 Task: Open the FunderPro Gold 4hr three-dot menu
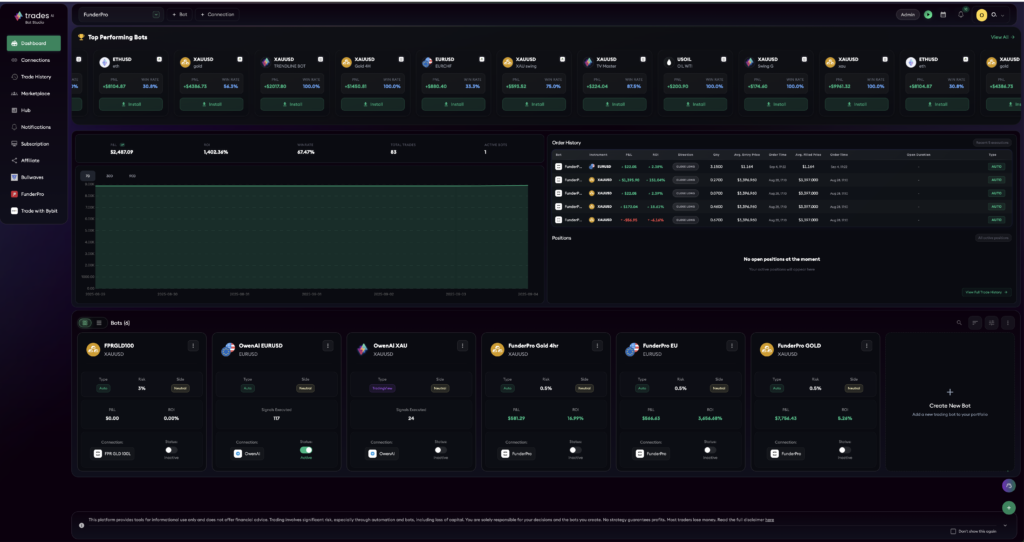[597, 345]
